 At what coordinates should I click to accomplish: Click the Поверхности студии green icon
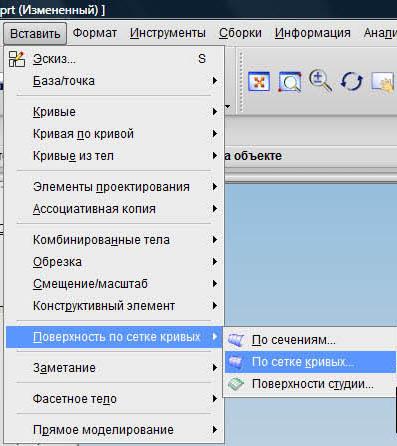(x=236, y=384)
